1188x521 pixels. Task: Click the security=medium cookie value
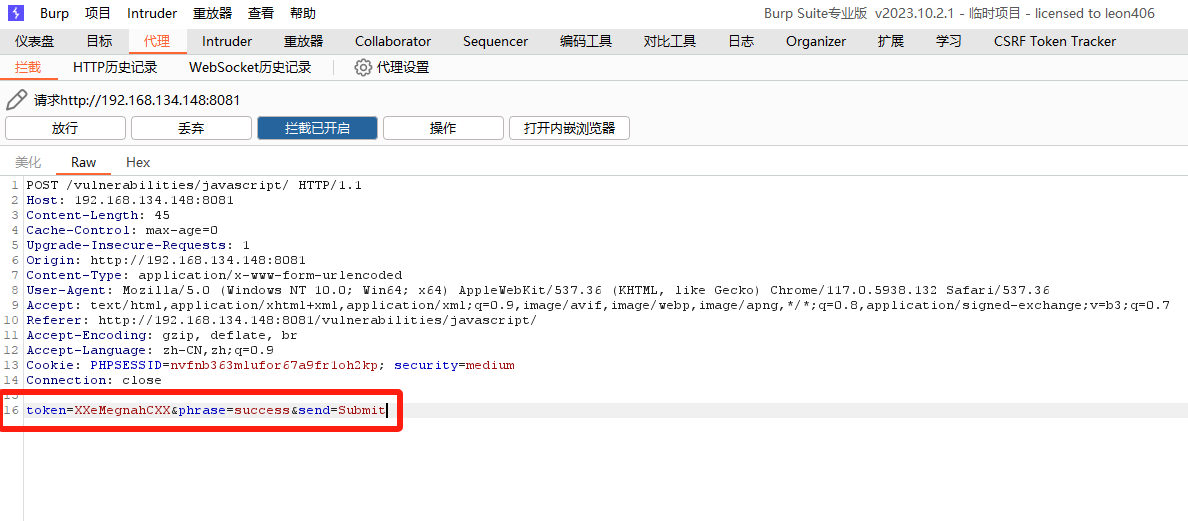click(x=454, y=365)
